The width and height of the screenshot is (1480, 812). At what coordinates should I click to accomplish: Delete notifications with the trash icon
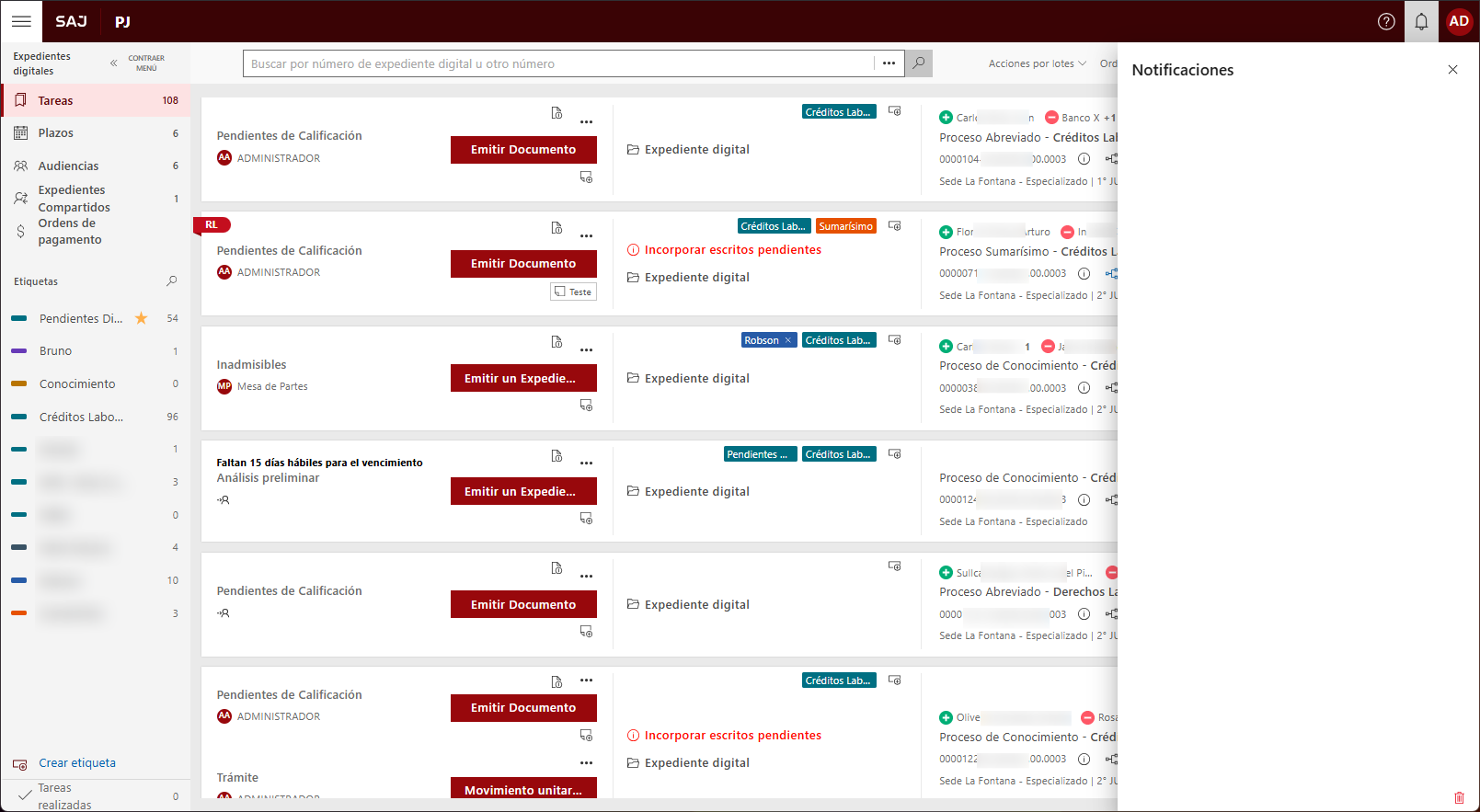(x=1458, y=797)
